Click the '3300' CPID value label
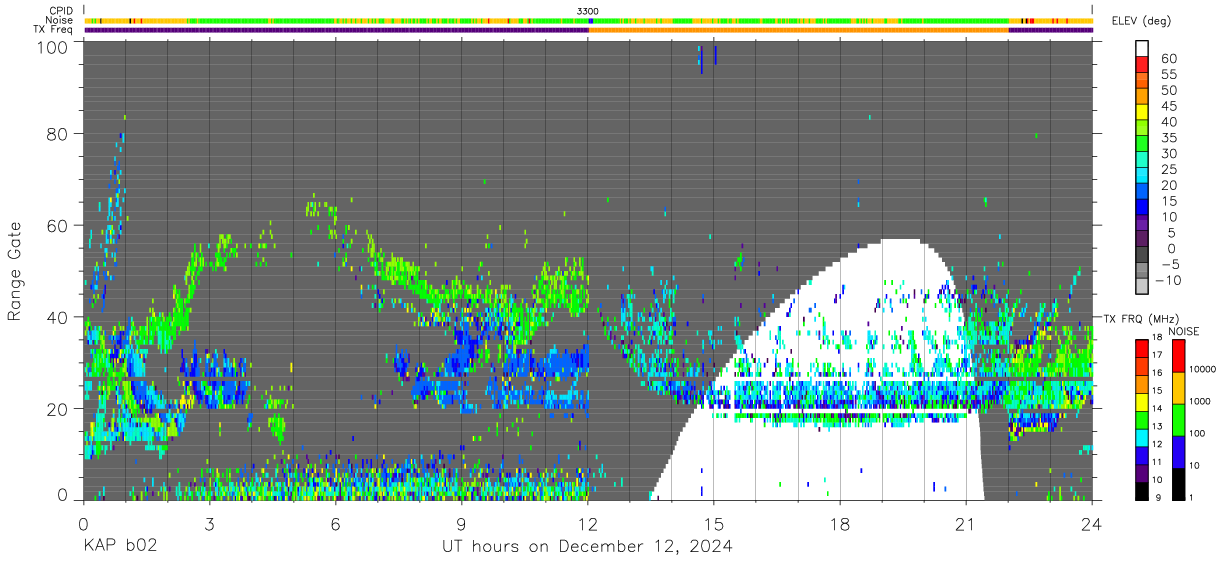 click(588, 11)
